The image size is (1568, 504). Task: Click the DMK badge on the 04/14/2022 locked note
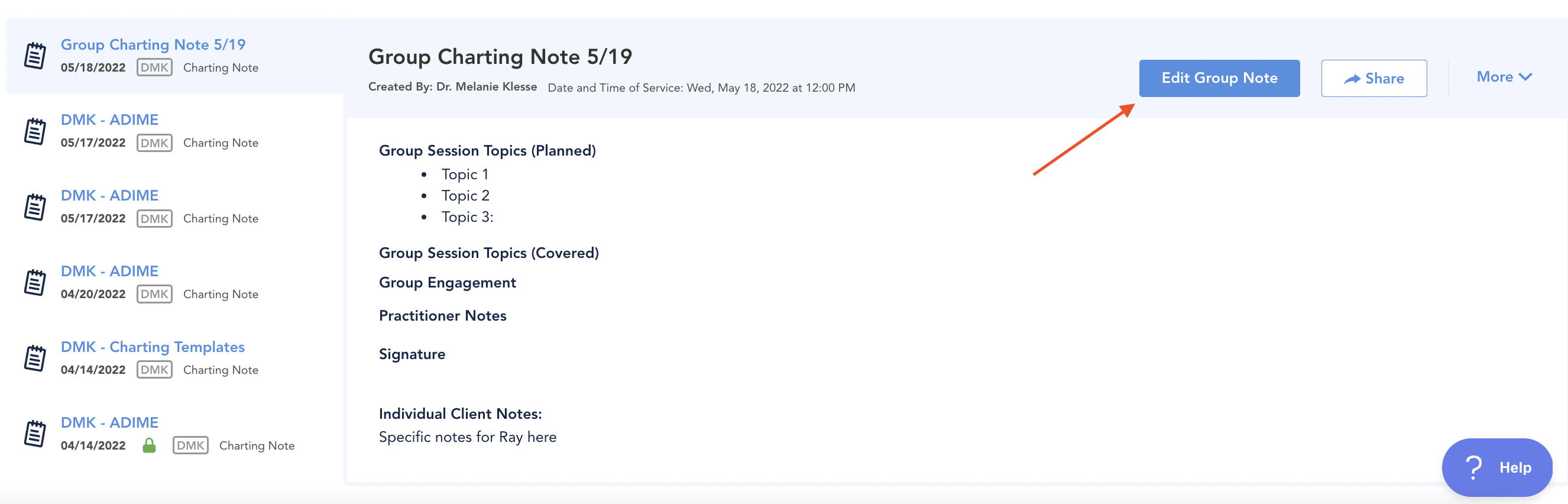pyautogui.click(x=192, y=445)
